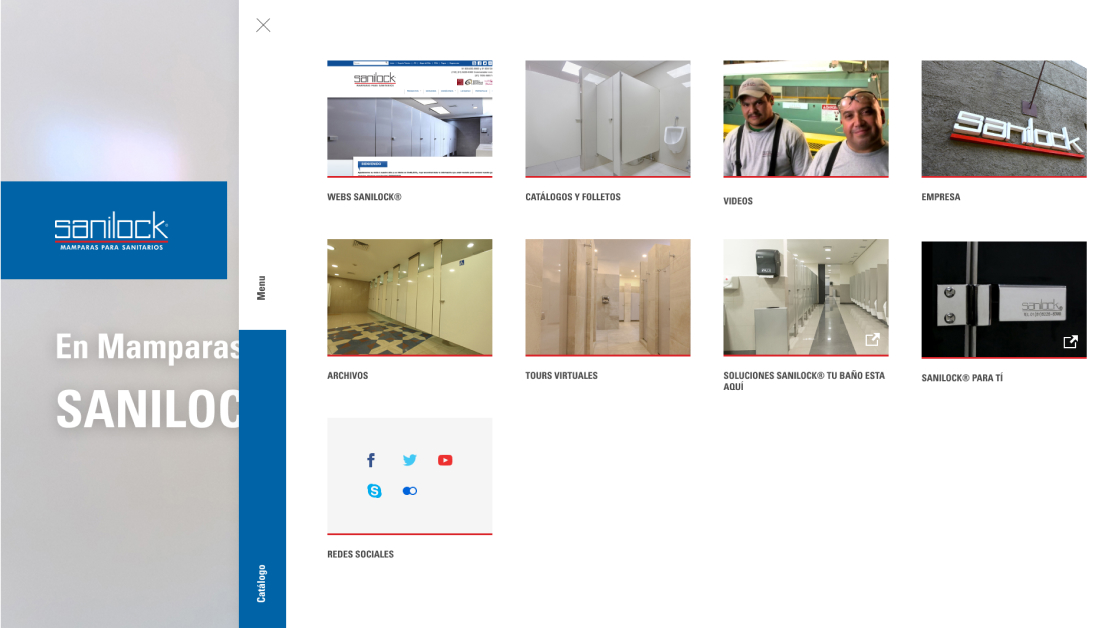This screenshot has width=1116, height=628.
Task: Select the Catálogo vertical tab
Action: pos(261,583)
